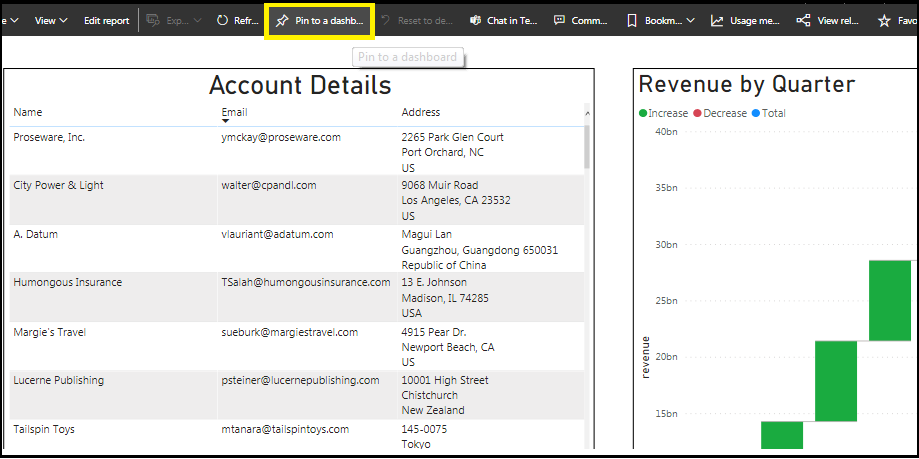Click the Export icon in toolbar
The height and width of the screenshot is (459, 919).
pos(152,21)
